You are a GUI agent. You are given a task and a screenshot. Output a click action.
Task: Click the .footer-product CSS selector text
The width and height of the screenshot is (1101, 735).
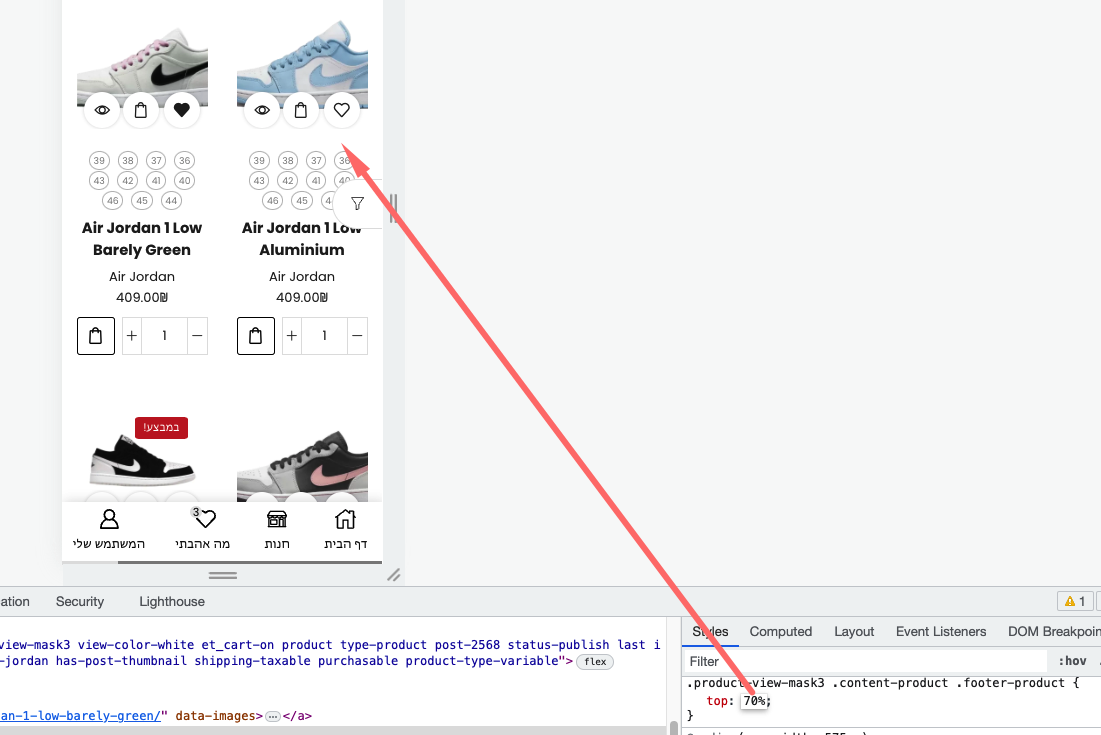point(1010,683)
